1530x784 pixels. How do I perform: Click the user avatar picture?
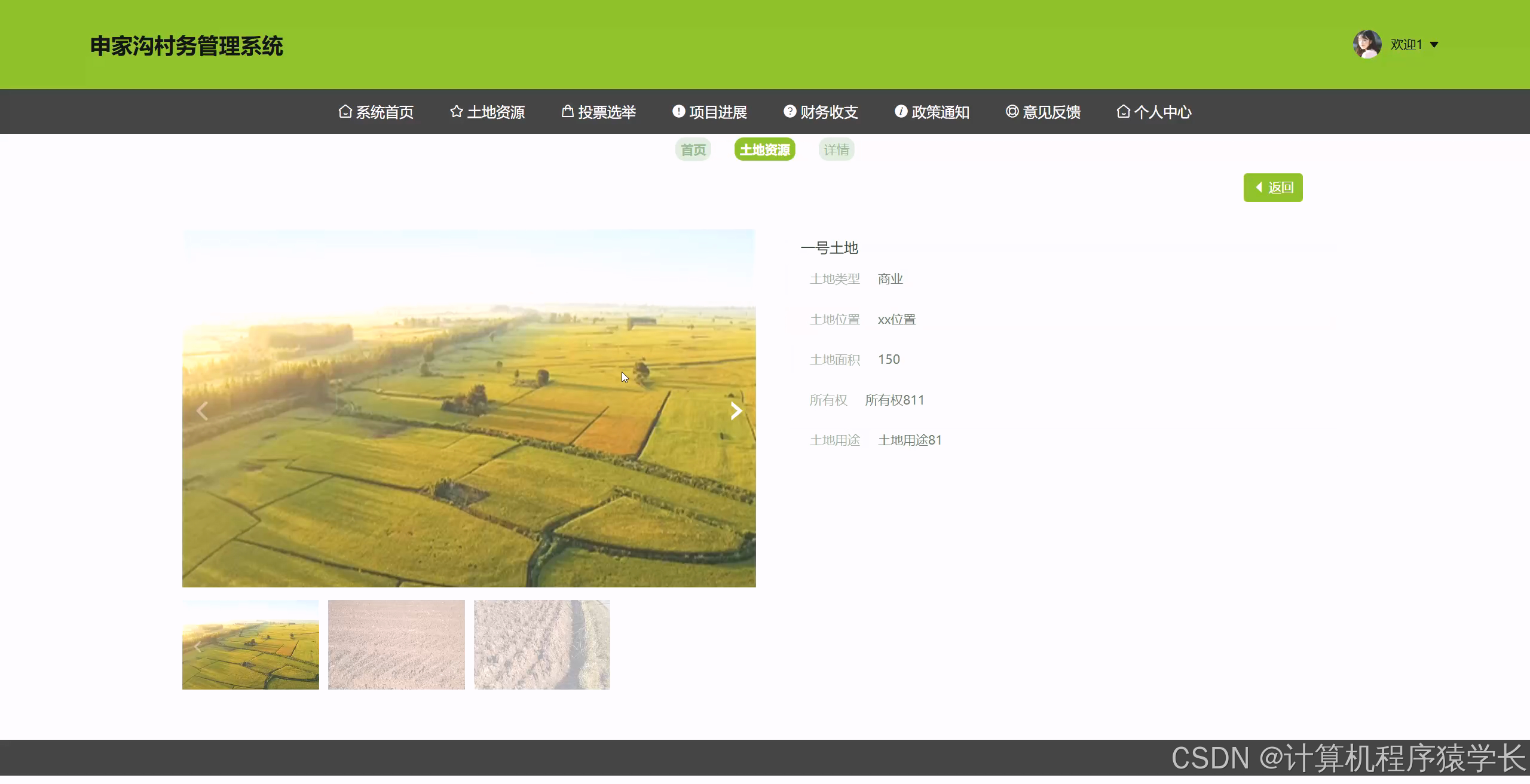coord(1367,44)
